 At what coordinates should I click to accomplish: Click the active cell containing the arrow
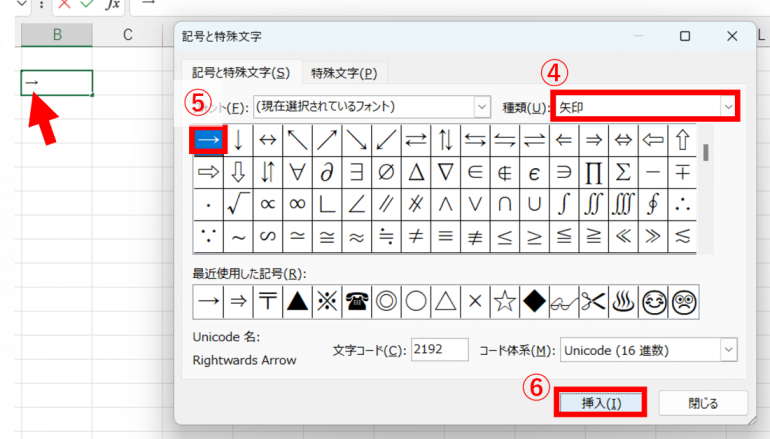click(57, 82)
